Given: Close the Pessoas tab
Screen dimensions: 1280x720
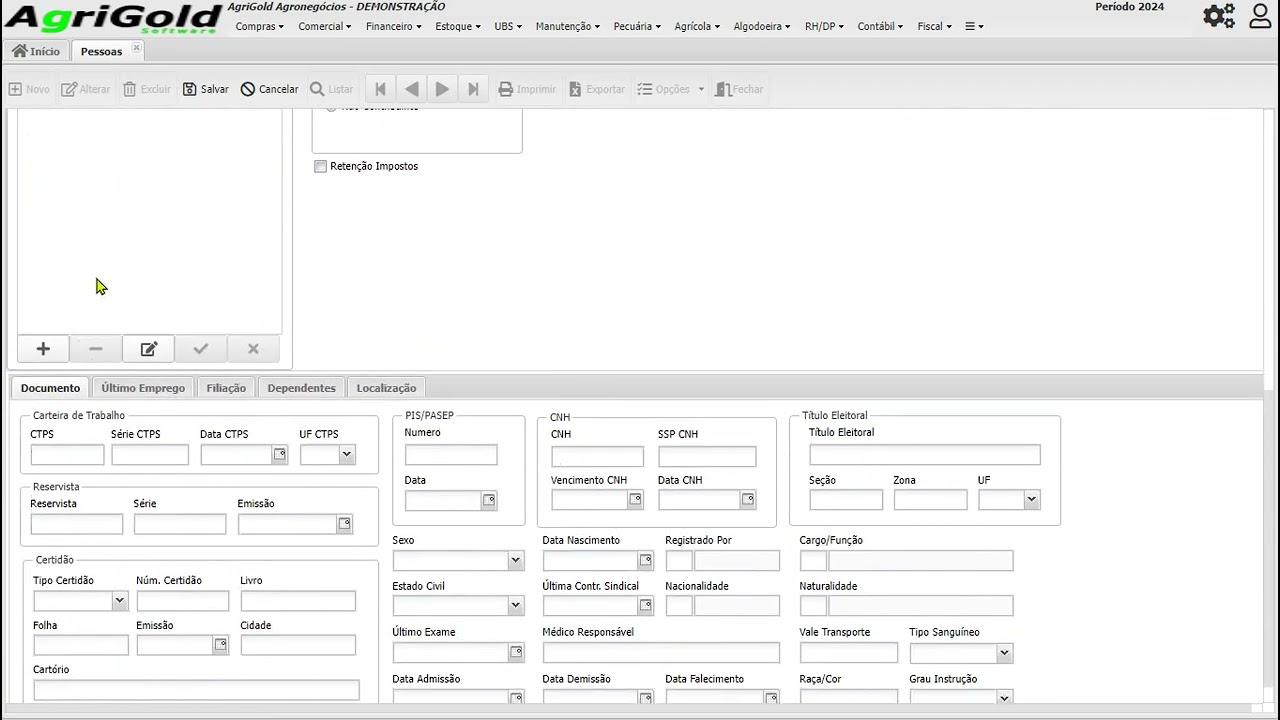Looking at the screenshot, I should click(137, 48).
